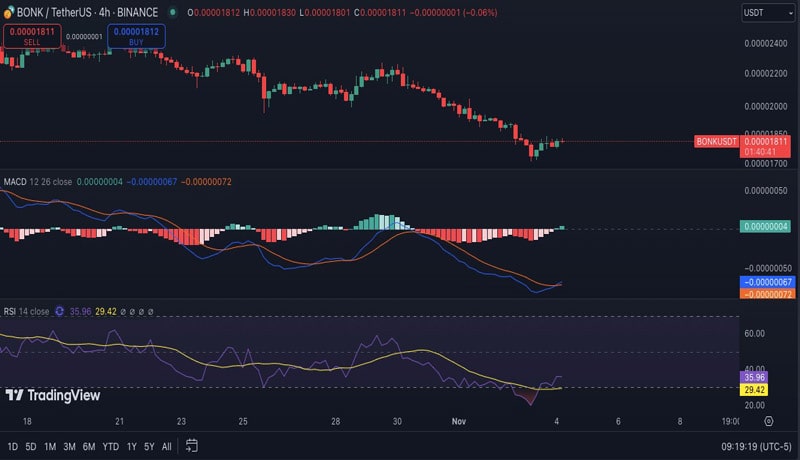
Task: Click the green market status dot
Action: tap(173, 12)
